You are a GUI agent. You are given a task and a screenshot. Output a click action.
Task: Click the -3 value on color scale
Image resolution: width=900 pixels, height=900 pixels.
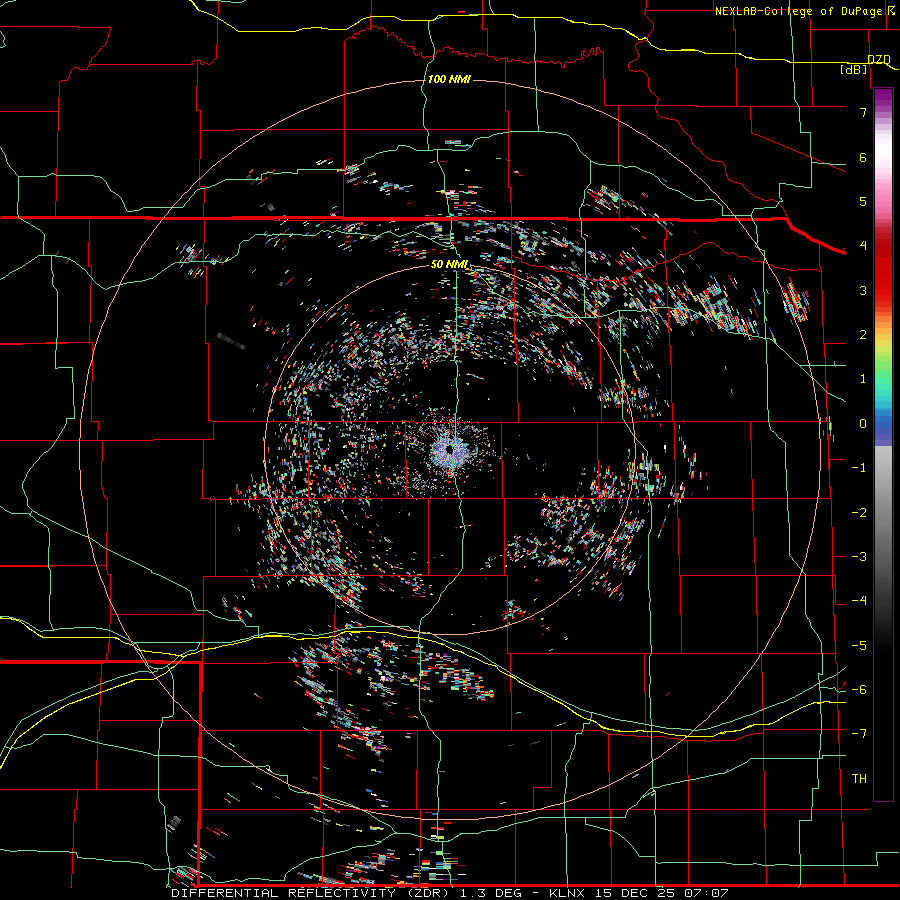(x=859, y=557)
